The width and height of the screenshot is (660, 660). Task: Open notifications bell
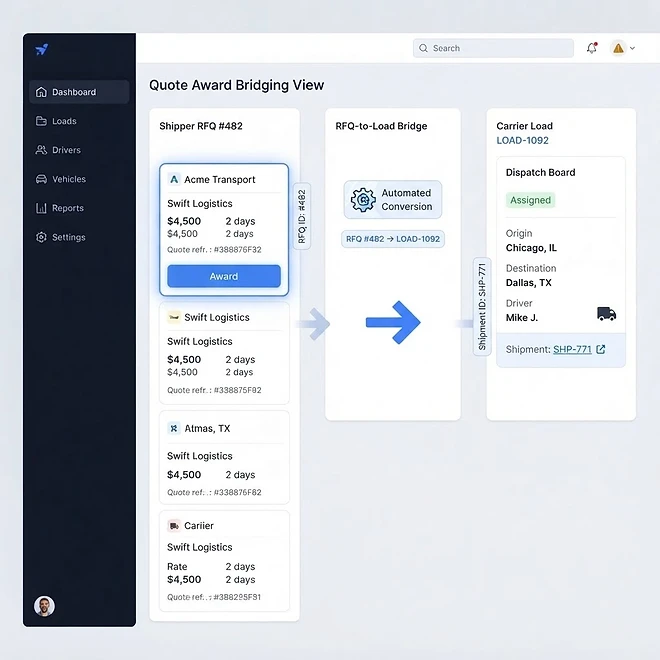coord(592,48)
